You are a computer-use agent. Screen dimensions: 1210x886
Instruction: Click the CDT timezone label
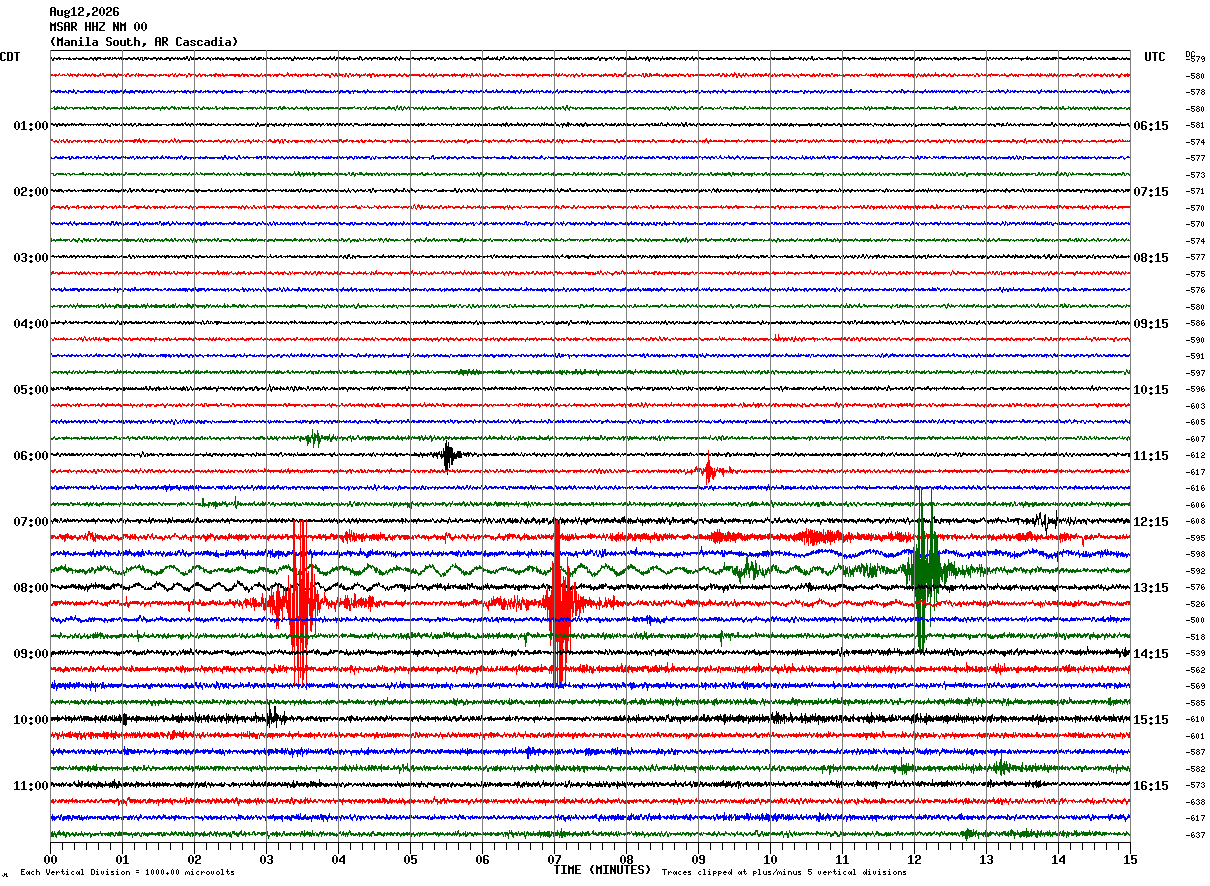[10, 57]
